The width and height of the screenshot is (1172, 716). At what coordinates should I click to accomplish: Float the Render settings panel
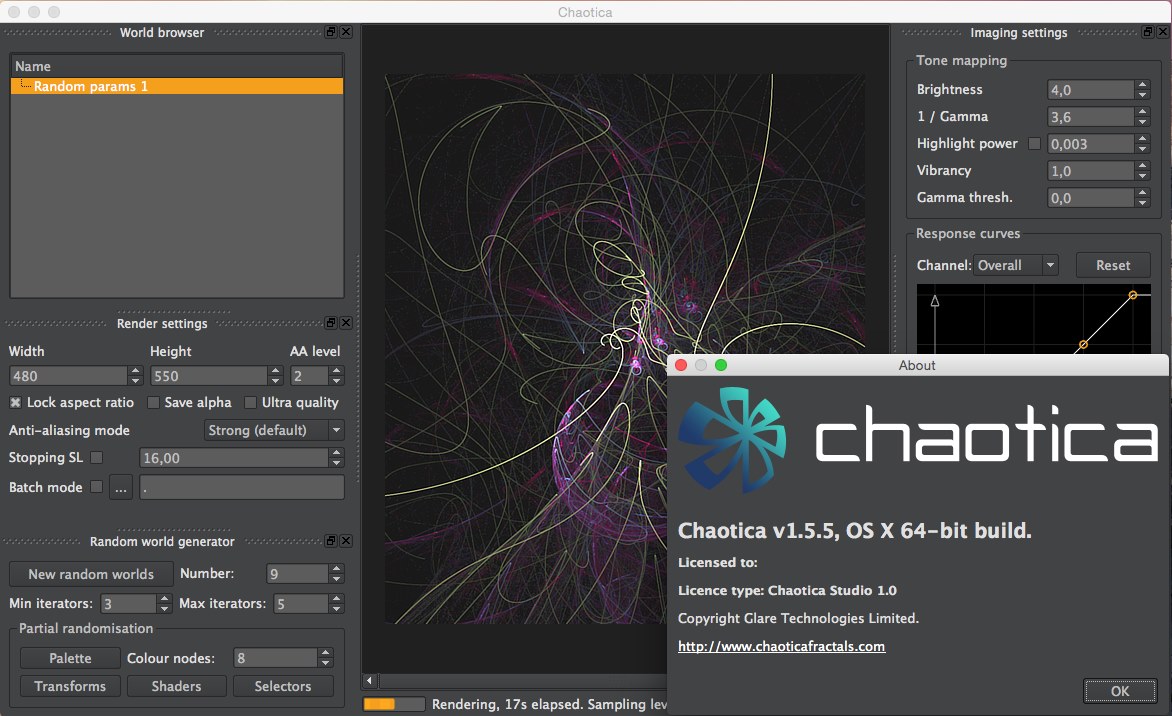click(x=331, y=323)
